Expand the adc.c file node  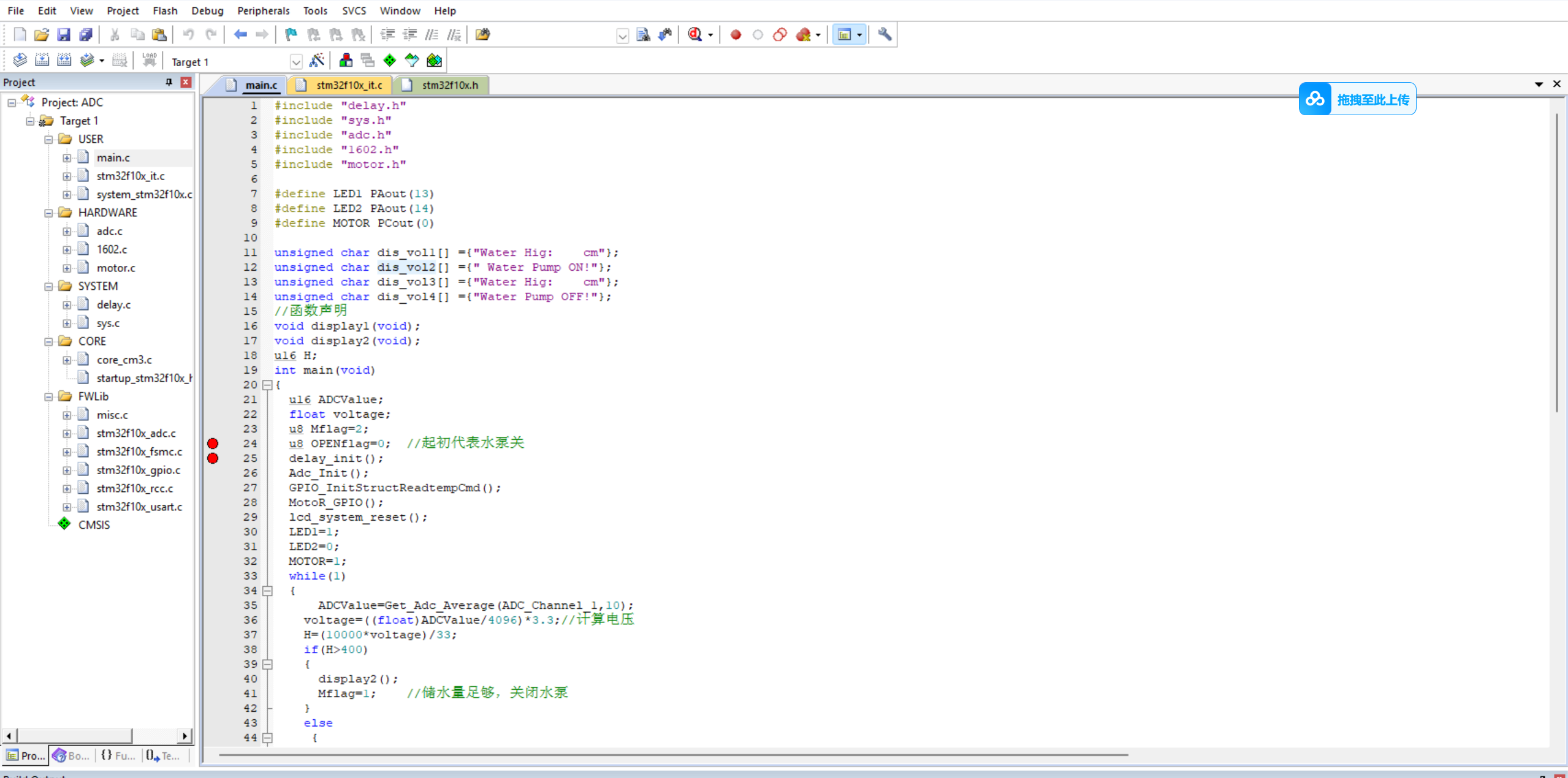point(67,232)
